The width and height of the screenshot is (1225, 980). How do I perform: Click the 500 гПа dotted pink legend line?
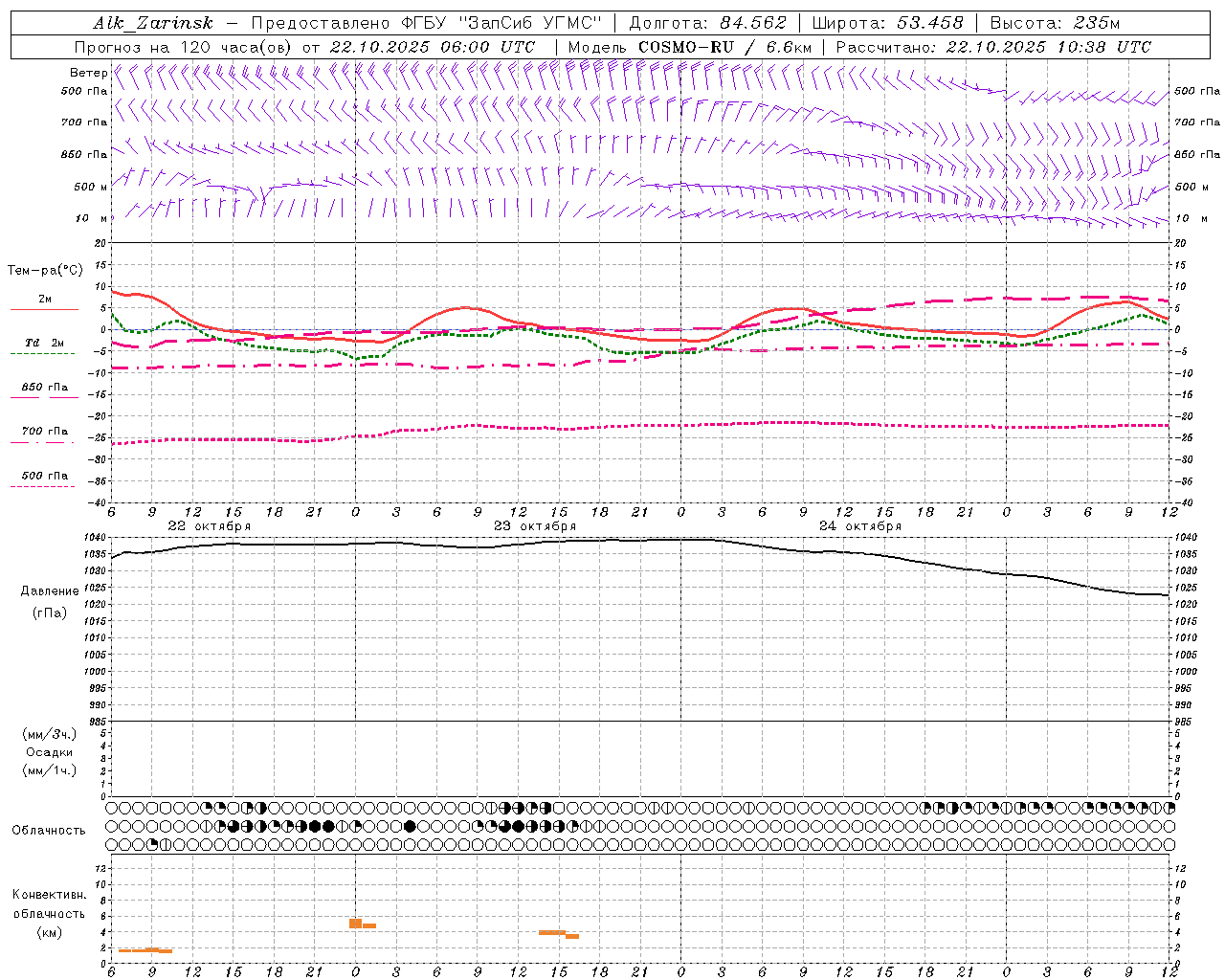[42, 486]
